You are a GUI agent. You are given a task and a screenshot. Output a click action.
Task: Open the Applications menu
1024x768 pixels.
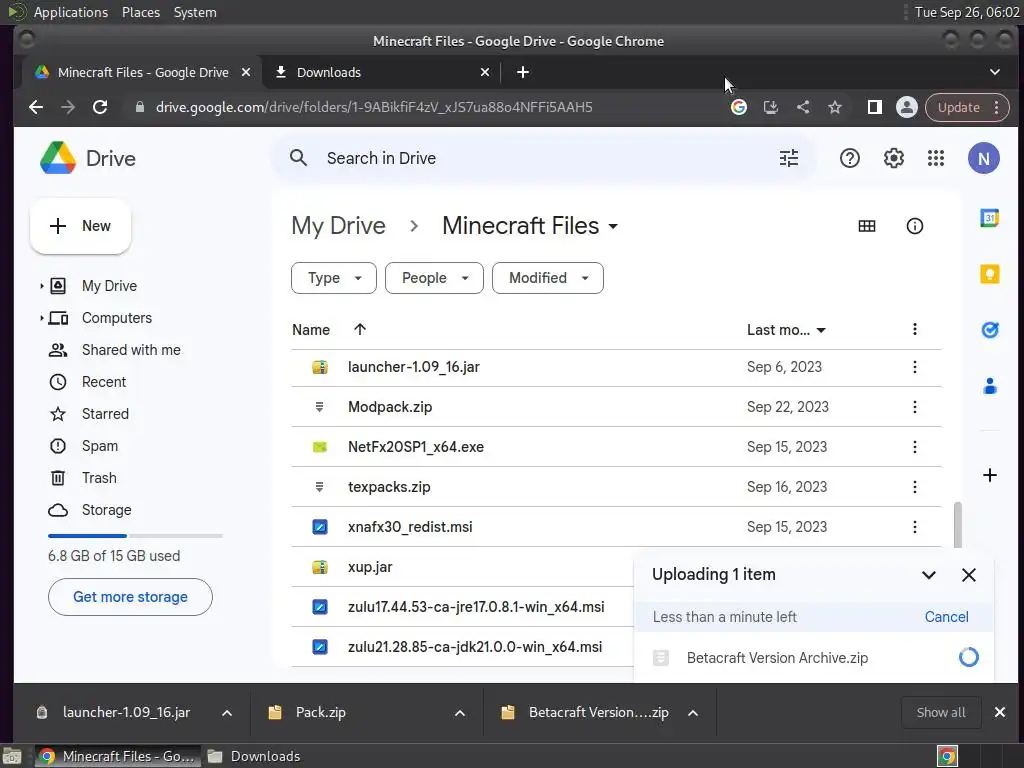pyautogui.click(x=71, y=12)
